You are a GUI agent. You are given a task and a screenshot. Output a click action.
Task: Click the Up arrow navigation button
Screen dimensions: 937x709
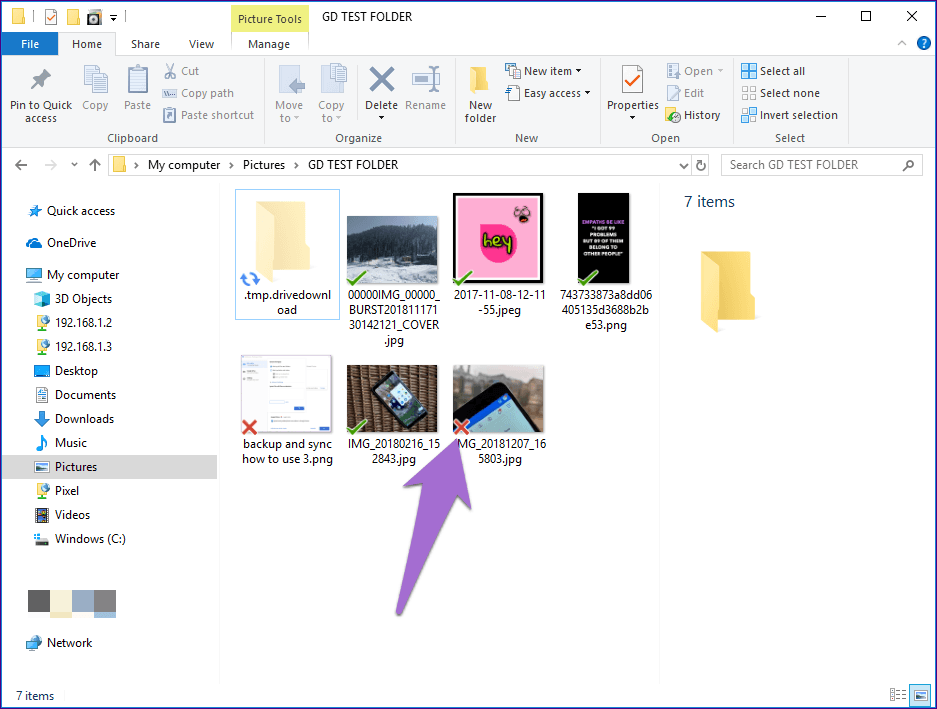(x=95, y=165)
